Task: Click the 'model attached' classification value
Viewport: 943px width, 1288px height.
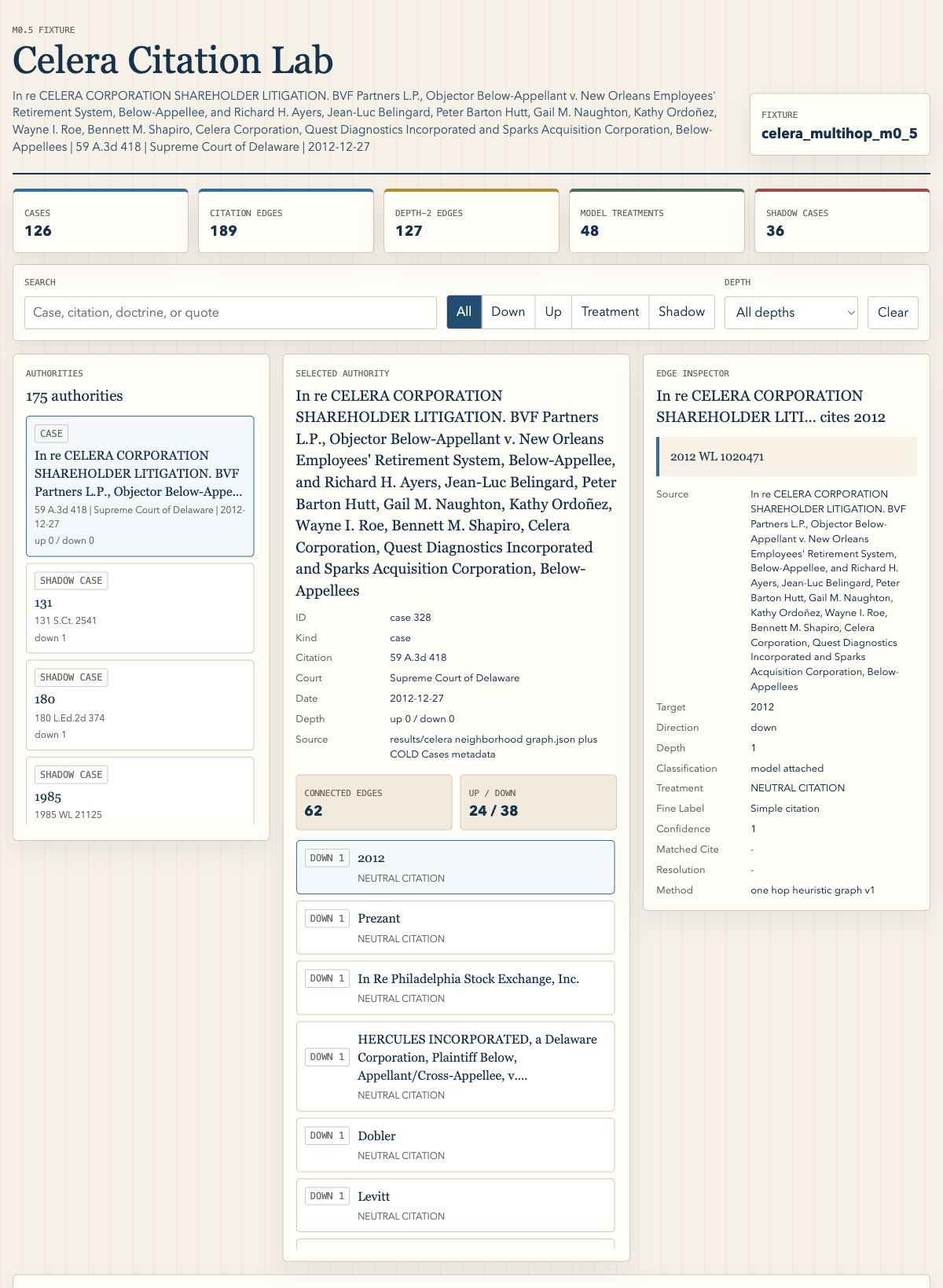Action: click(787, 769)
